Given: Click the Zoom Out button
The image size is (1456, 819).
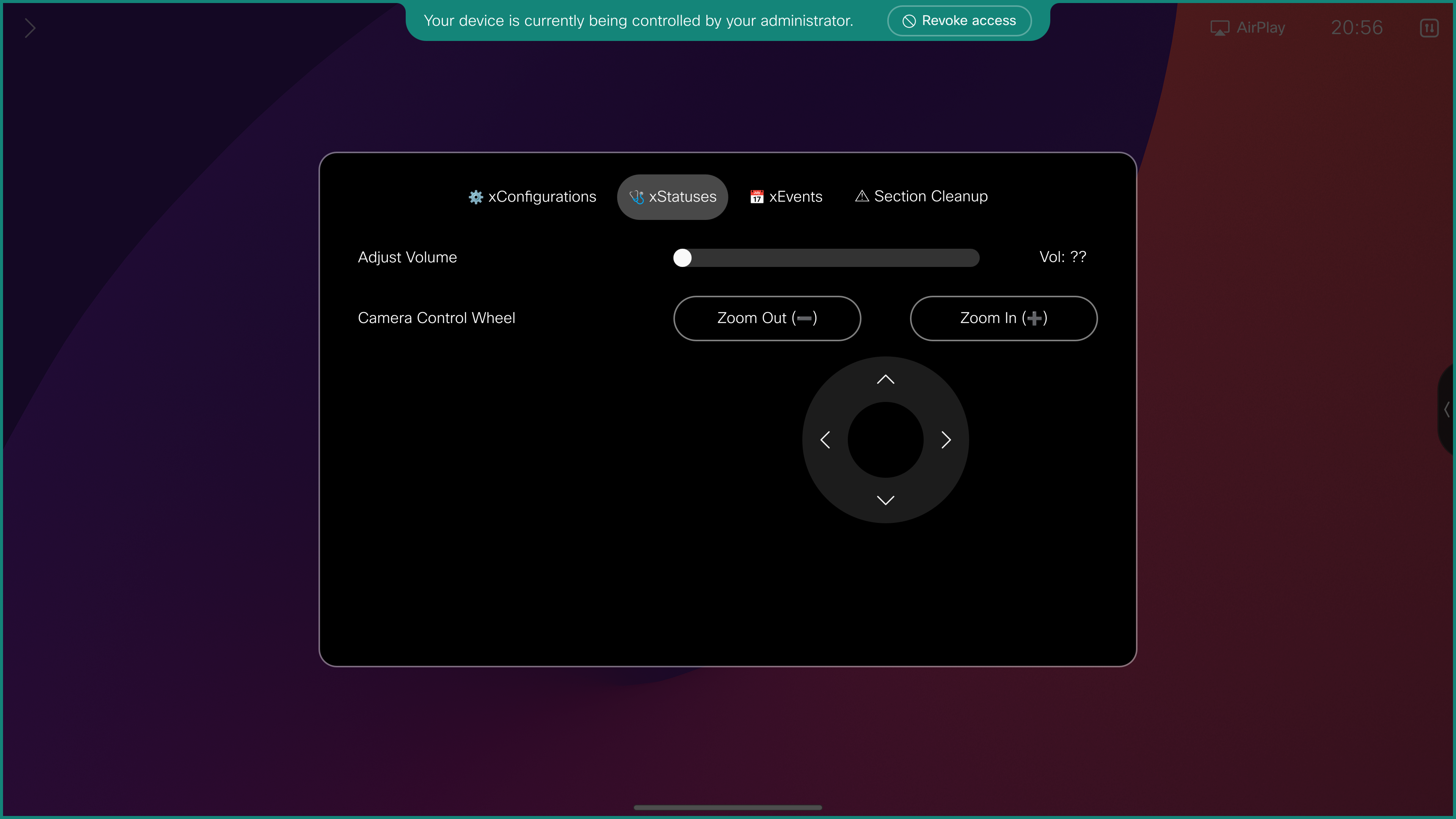Looking at the screenshot, I should point(766,318).
